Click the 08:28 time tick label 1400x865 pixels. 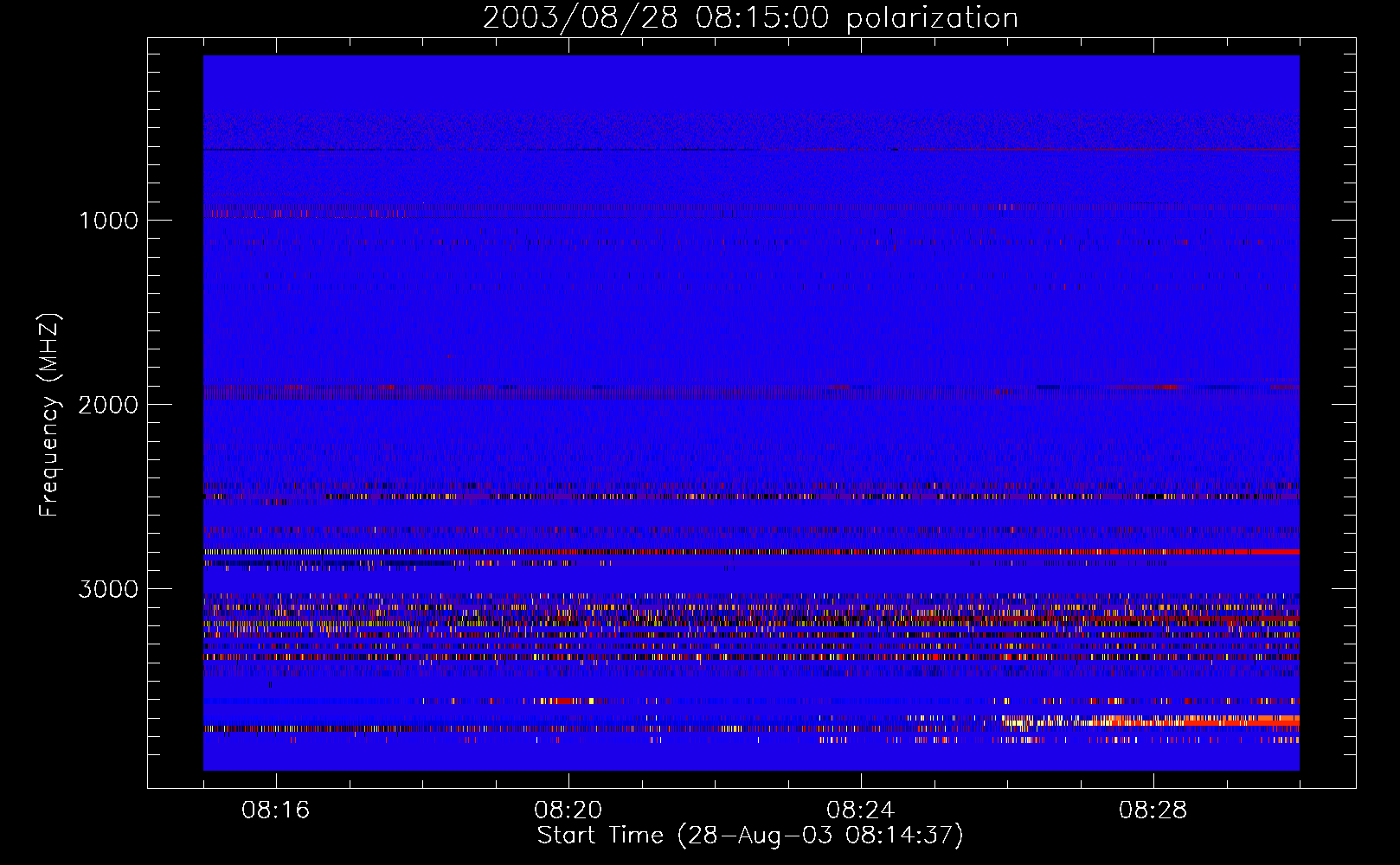[x=1153, y=811]
